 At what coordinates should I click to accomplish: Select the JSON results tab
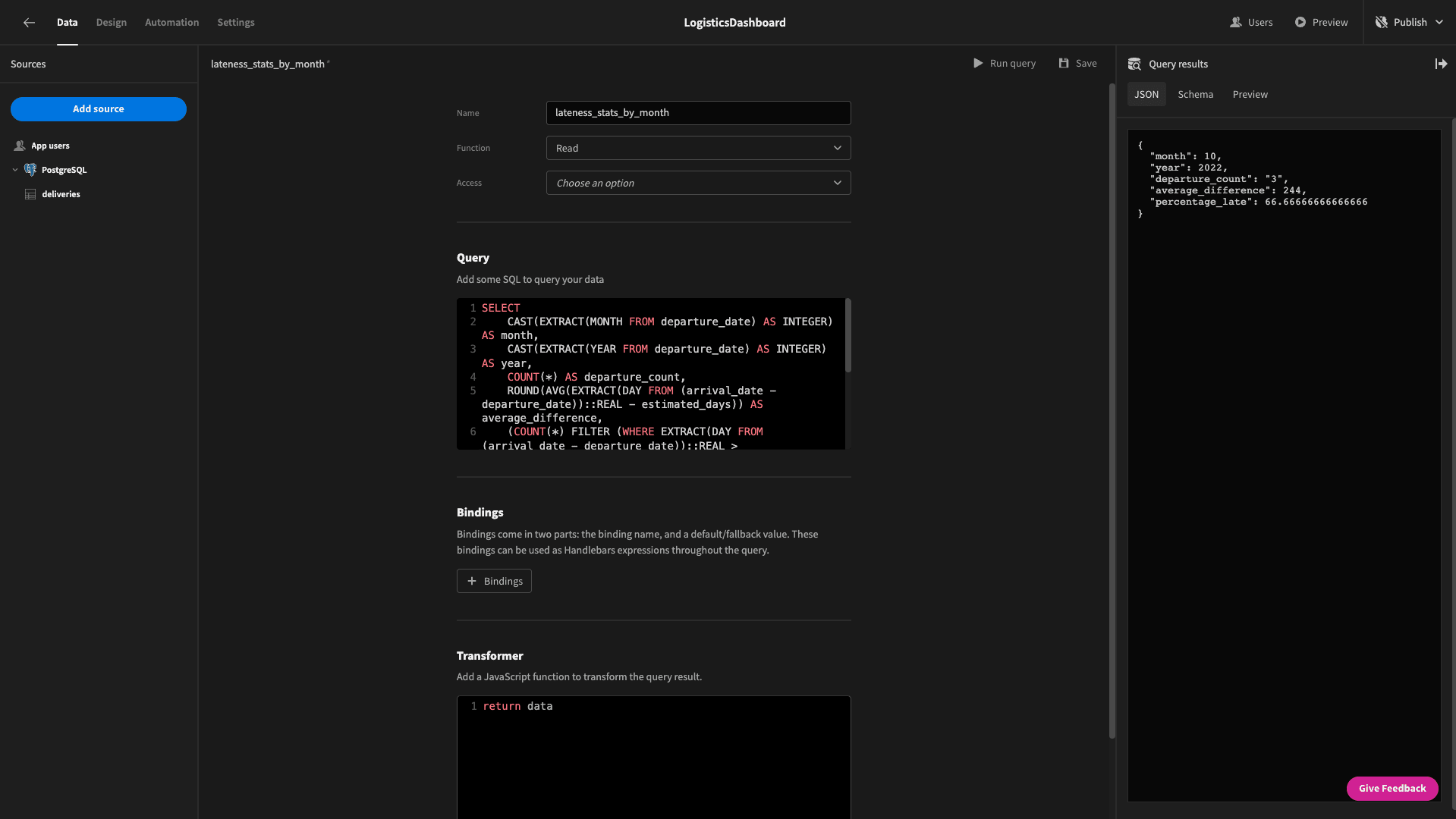[1146, 95]
